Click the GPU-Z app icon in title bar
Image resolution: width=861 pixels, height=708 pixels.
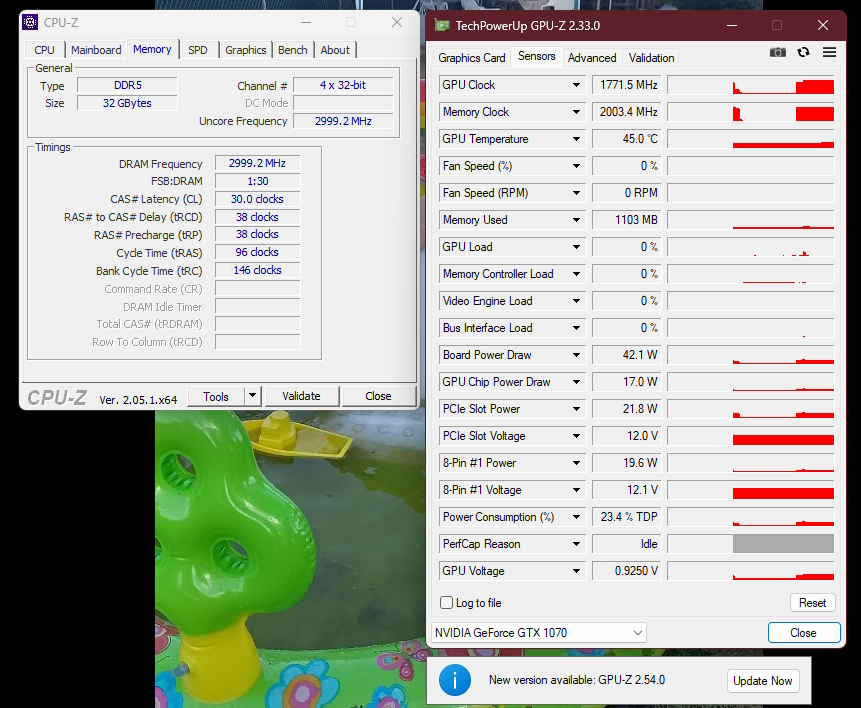click(x=442, y=25)
